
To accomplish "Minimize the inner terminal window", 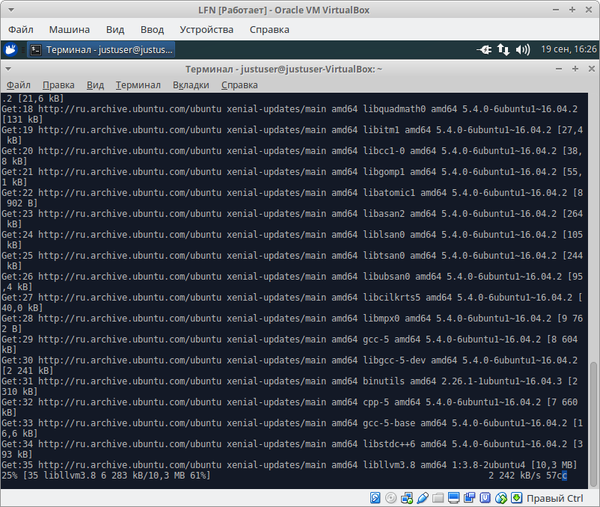I will (x=559, y=68).
